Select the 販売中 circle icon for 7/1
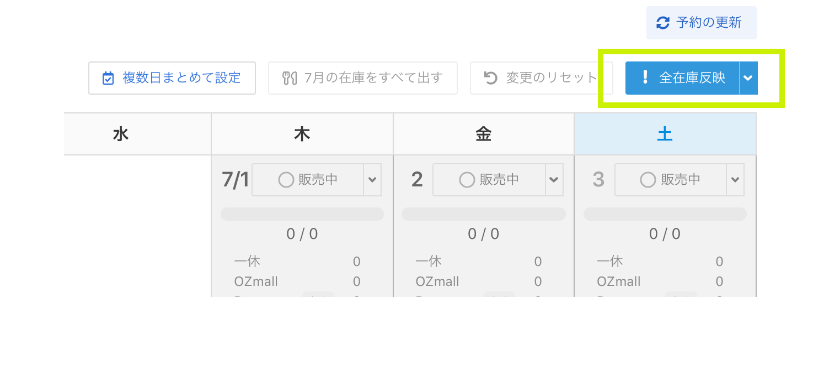 point(286,180)
